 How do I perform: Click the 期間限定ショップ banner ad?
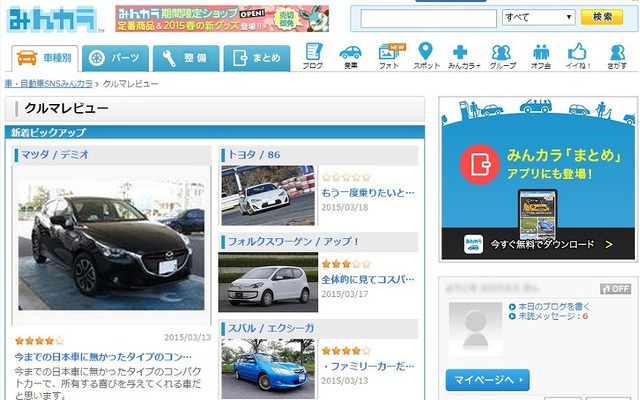click(222, 19)
